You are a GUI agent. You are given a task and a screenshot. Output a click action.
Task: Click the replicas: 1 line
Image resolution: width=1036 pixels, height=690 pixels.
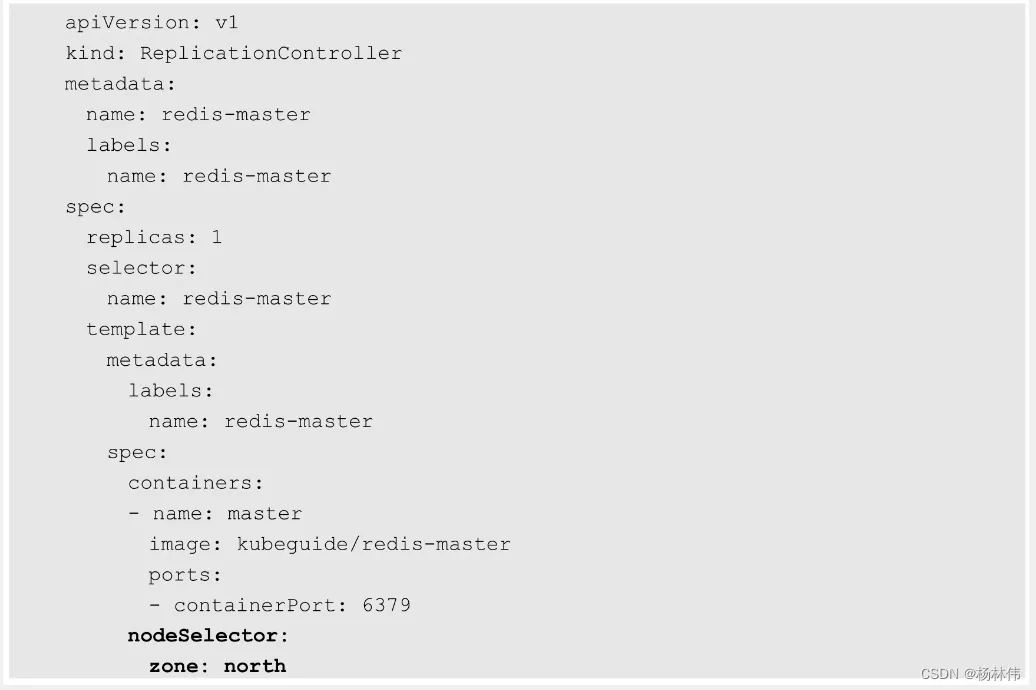click(x=154, y=237)
